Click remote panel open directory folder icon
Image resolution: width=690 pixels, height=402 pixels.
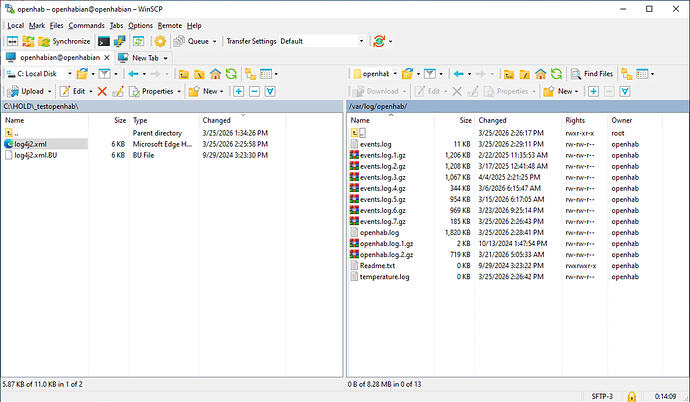click(x=407, y=74)
